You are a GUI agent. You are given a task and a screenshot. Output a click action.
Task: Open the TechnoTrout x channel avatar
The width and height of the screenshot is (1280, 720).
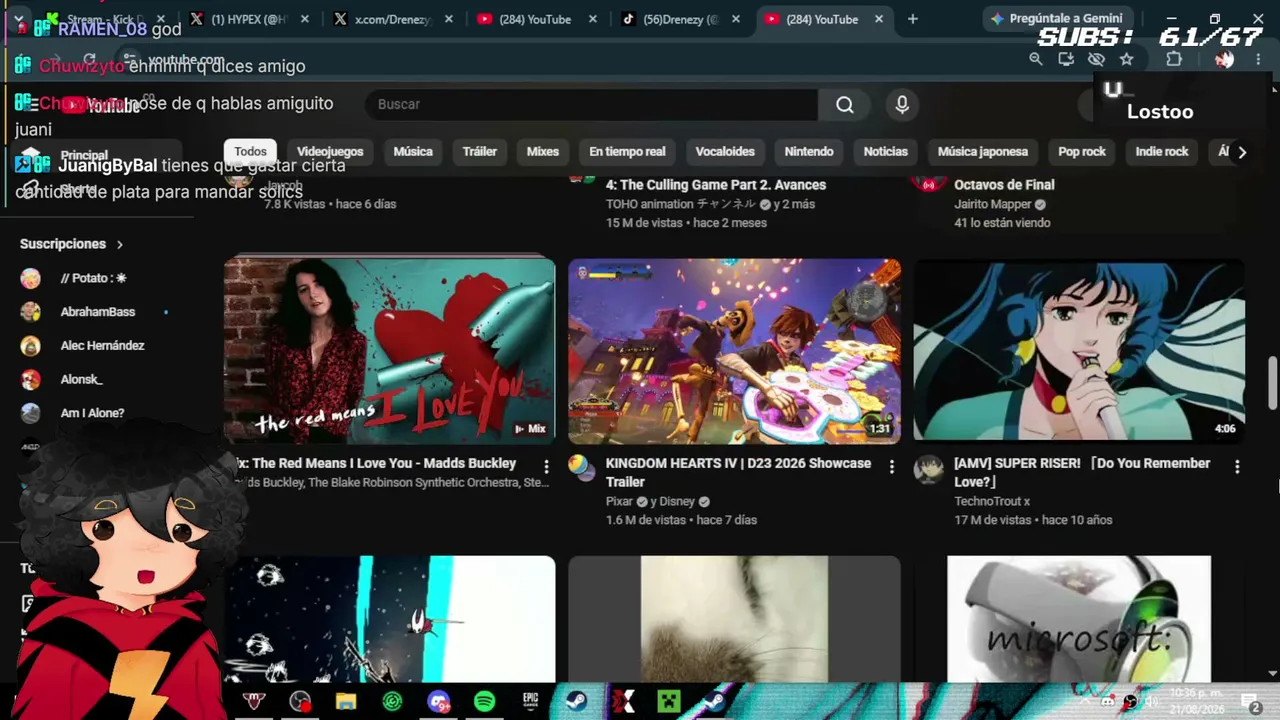[929, 470]
